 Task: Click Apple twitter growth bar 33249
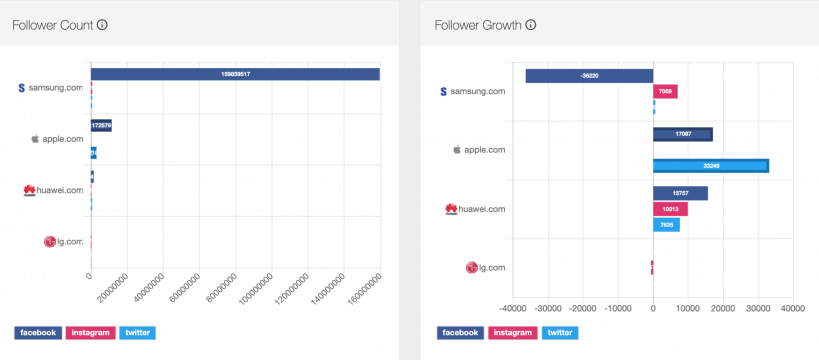coord(711,166)
